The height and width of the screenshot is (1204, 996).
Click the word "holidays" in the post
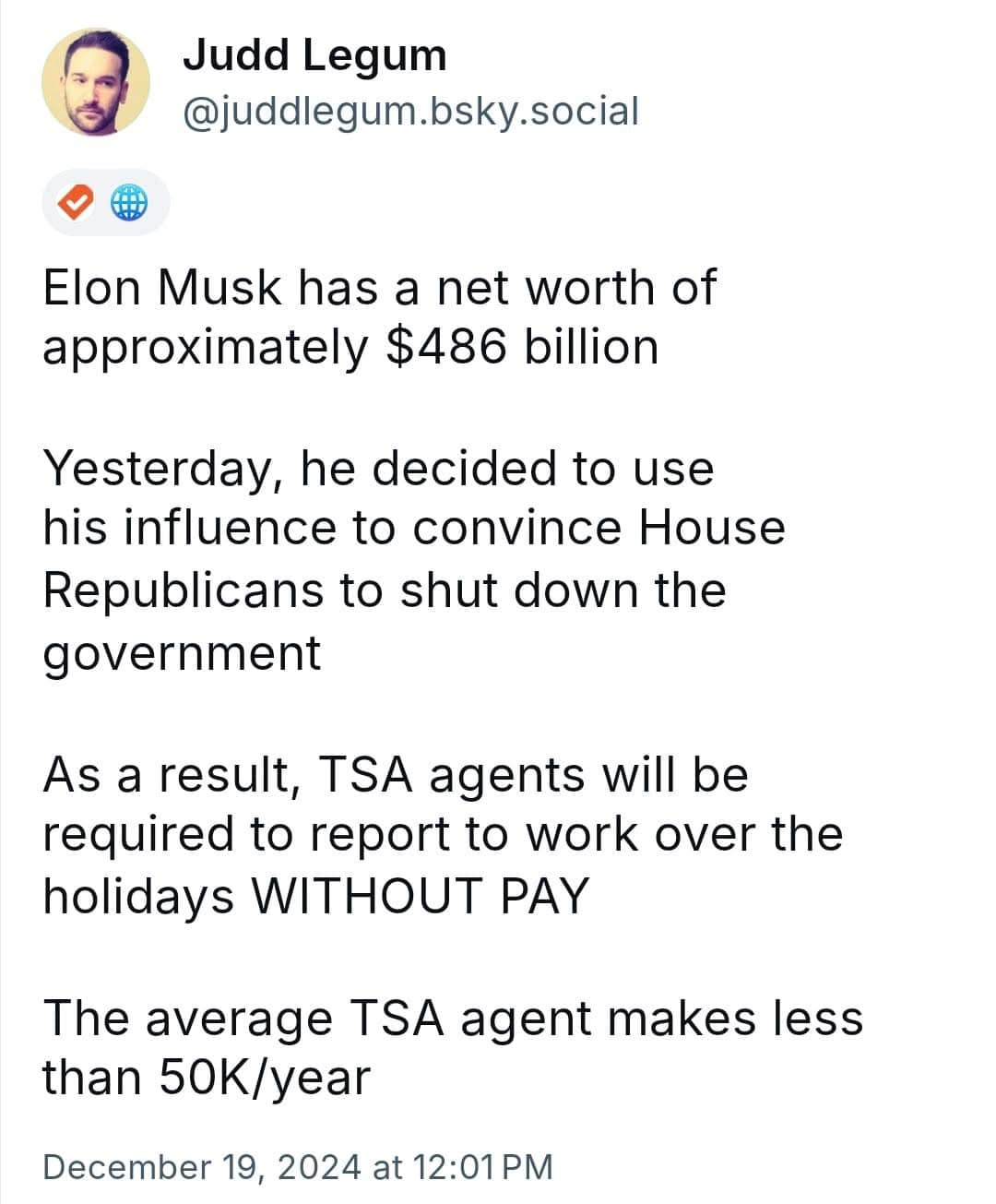pyautogui.click(x=138, y=894)
